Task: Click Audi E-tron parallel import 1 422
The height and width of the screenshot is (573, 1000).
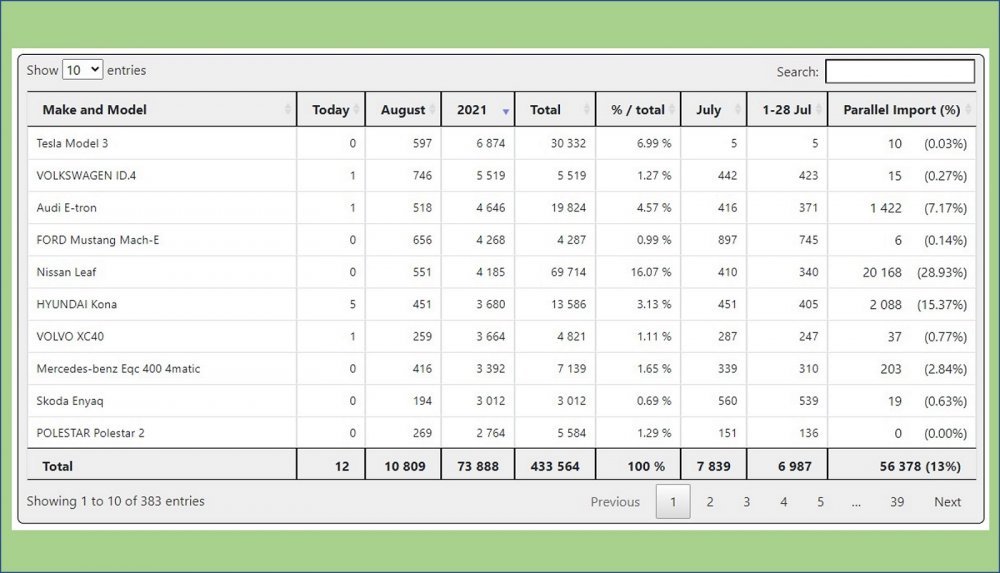Action: [886, 208]
